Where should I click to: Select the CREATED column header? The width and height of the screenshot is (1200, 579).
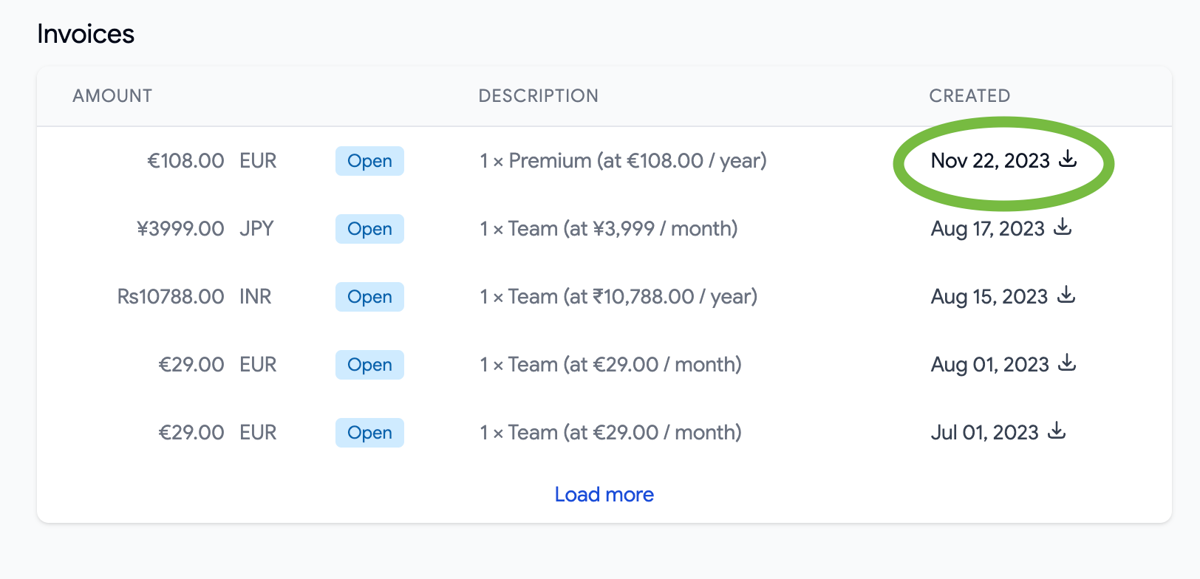969,96
